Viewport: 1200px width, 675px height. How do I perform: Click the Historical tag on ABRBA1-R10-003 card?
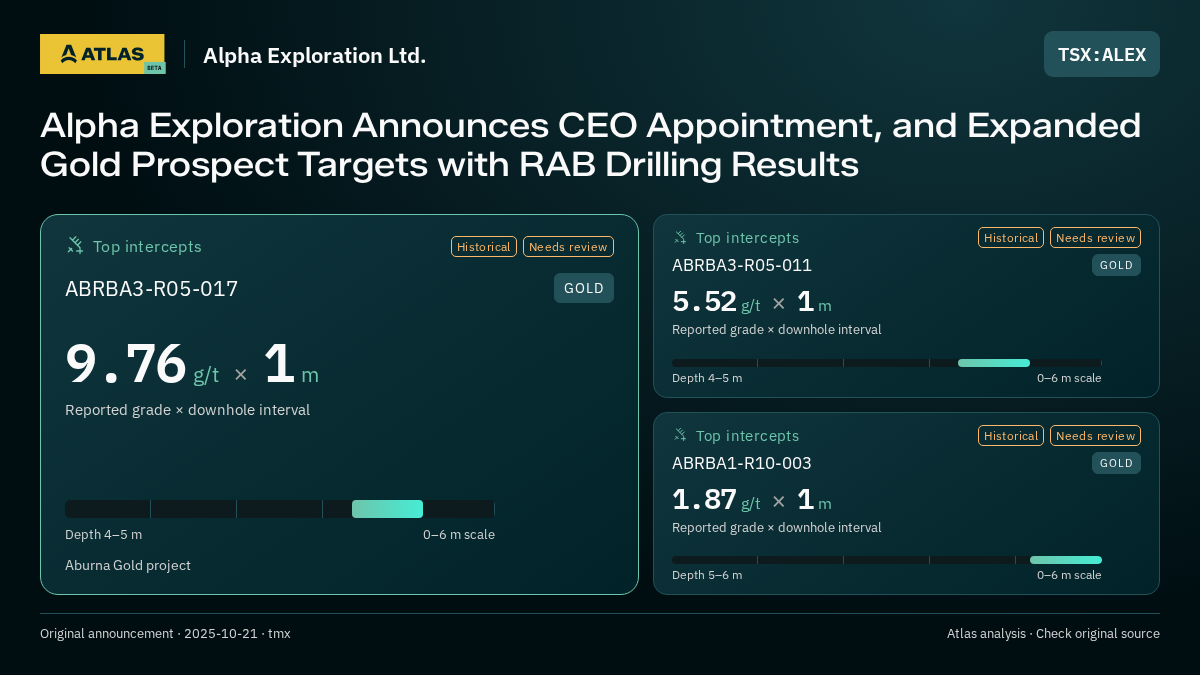pos(1011,435)
